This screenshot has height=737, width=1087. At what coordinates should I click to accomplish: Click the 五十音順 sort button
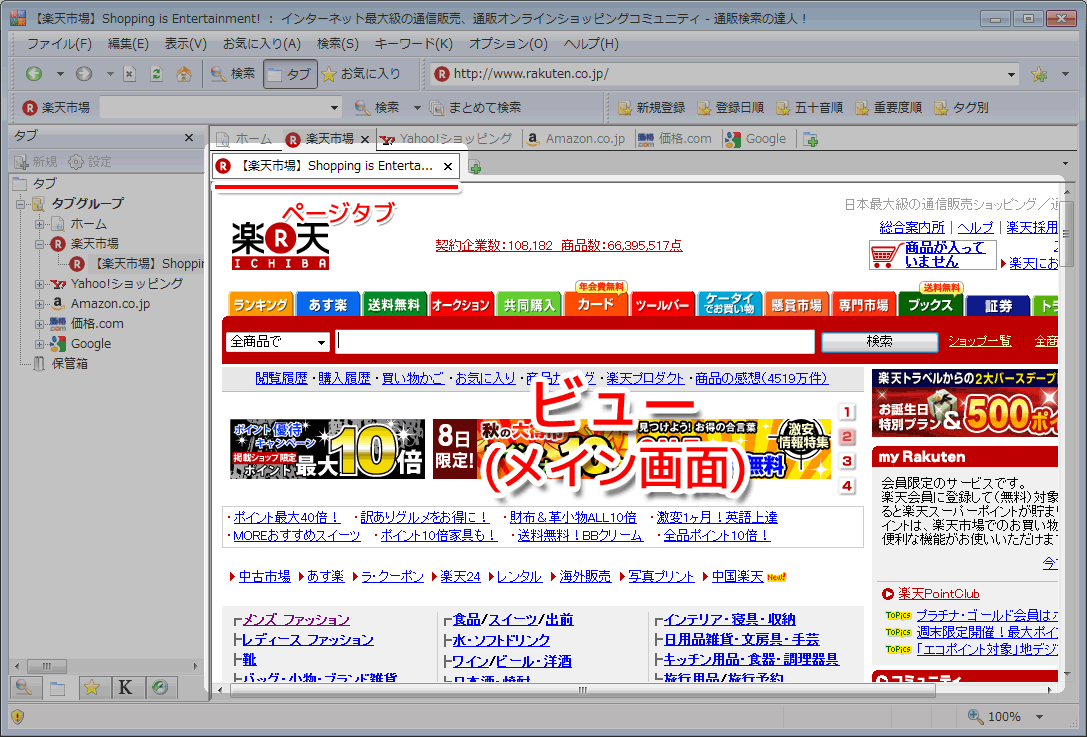click(809, 107)
